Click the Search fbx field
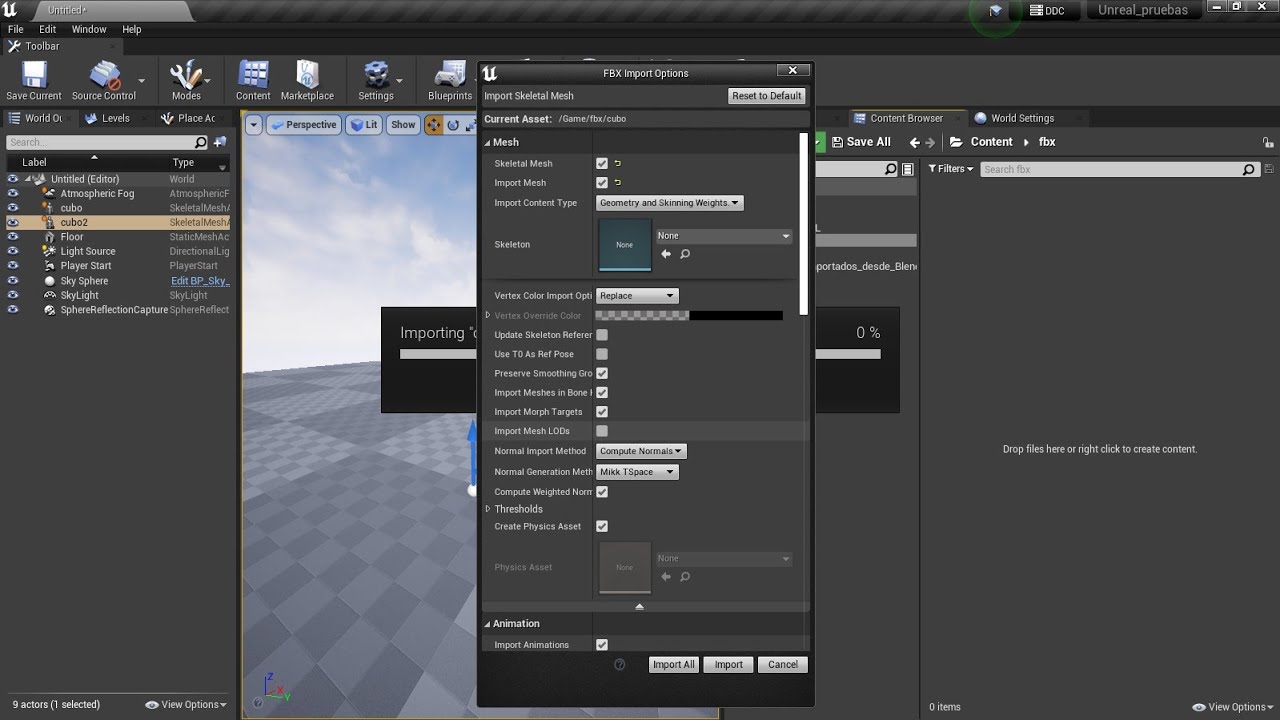This screenshot has width=1280, height=720. click(1118, 169)
